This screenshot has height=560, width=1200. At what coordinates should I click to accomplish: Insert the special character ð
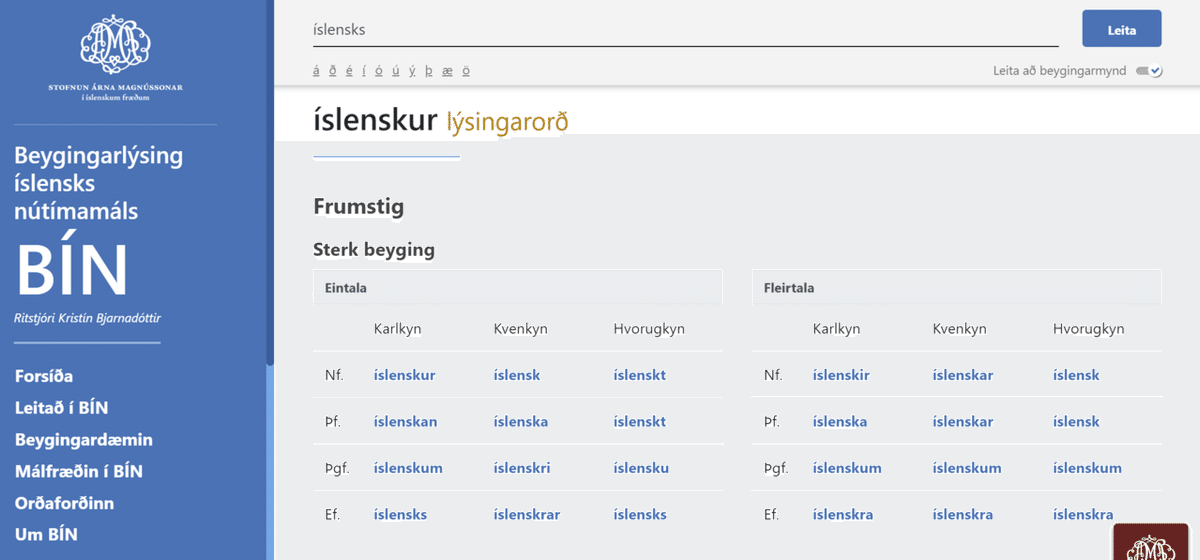click(332, 71)
